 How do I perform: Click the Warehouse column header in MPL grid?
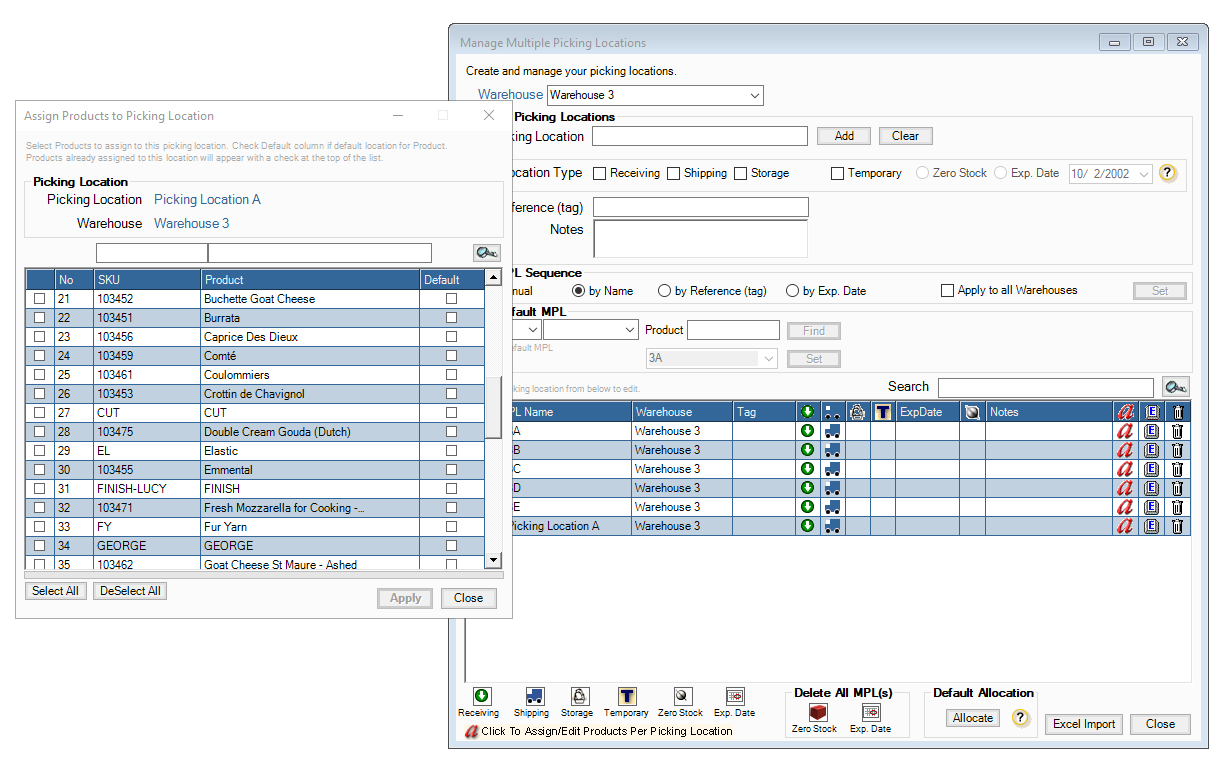pos(682,412)
